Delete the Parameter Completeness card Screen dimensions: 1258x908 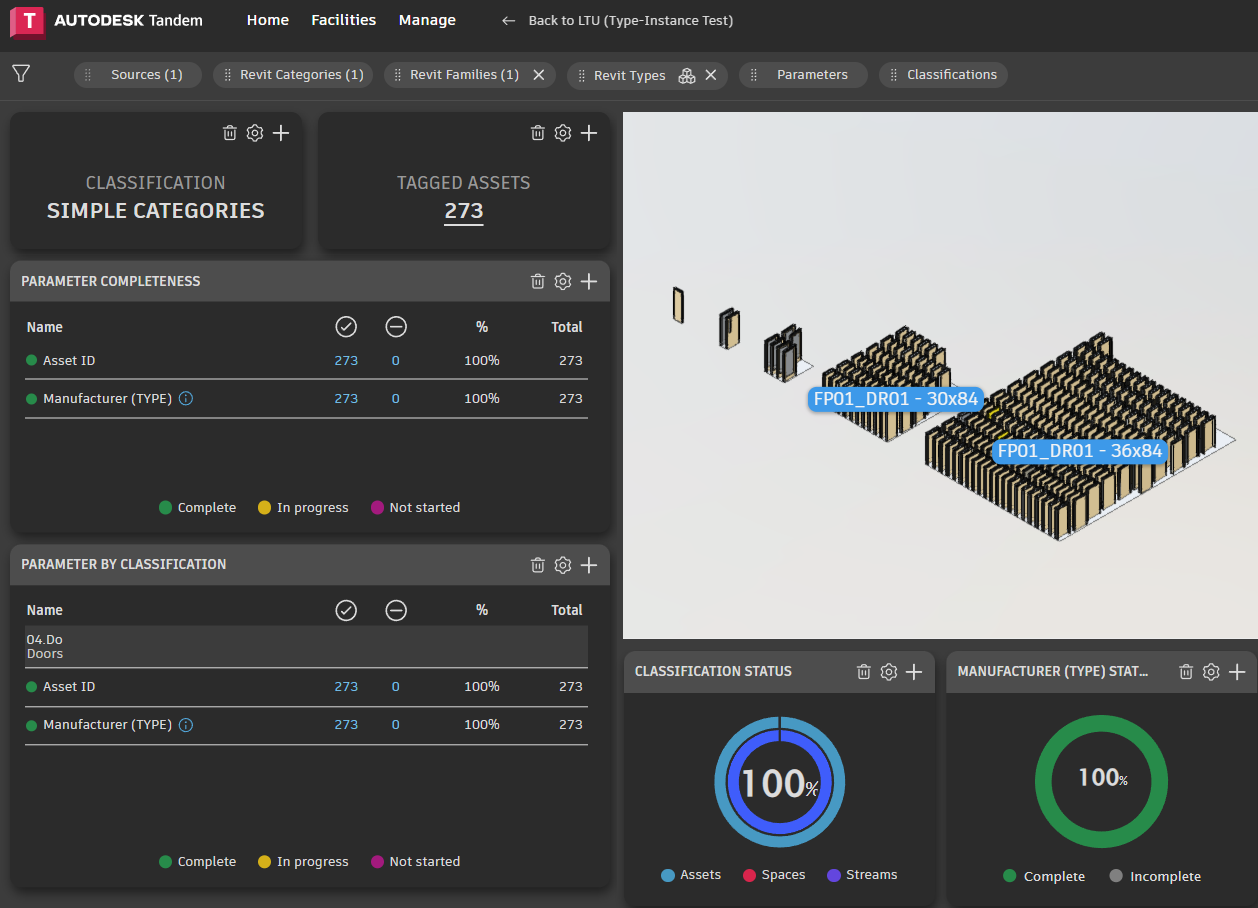[x=538, y=281]
